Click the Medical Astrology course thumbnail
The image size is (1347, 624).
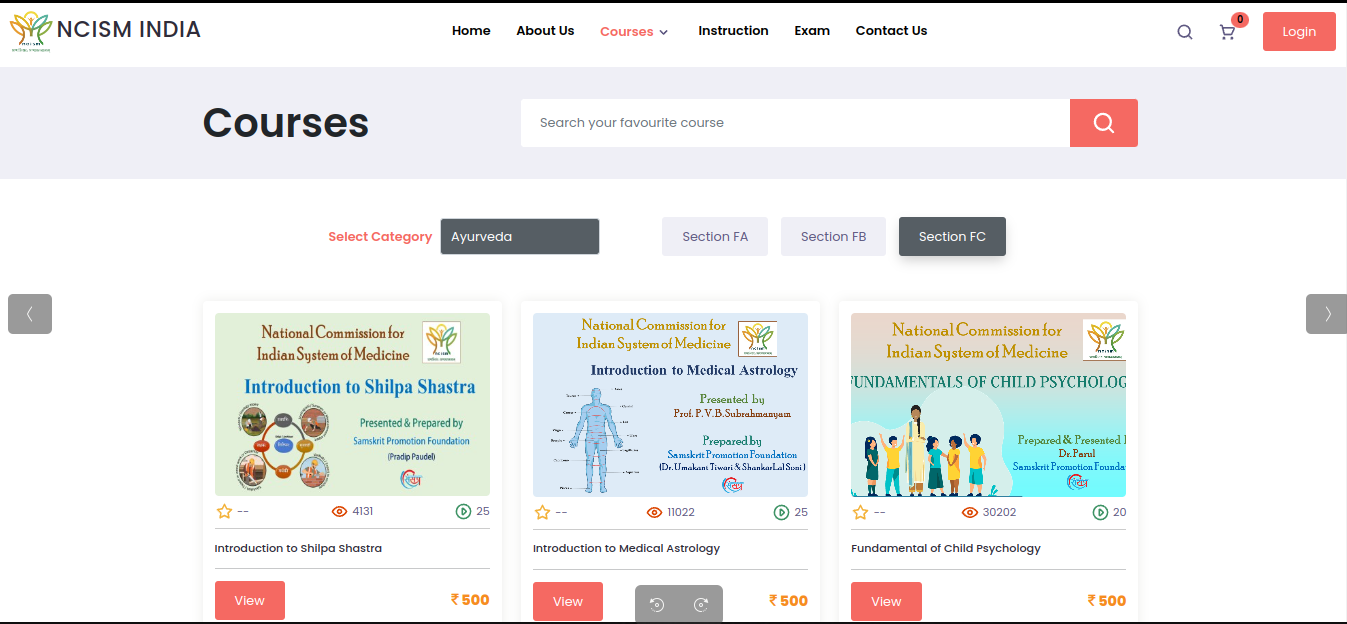pyautogui.click(x=670, y=405)
